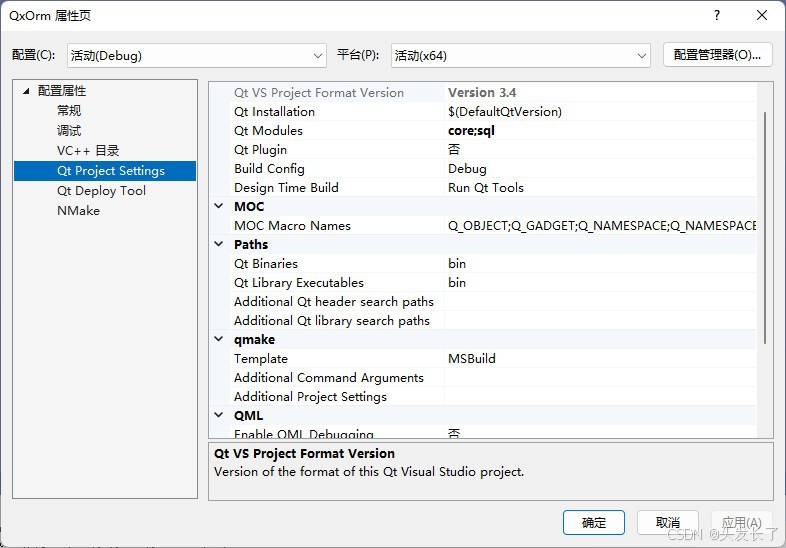Click the help question mark button
The height and width of the screenshot is (548, 786).
pos(717,15)
